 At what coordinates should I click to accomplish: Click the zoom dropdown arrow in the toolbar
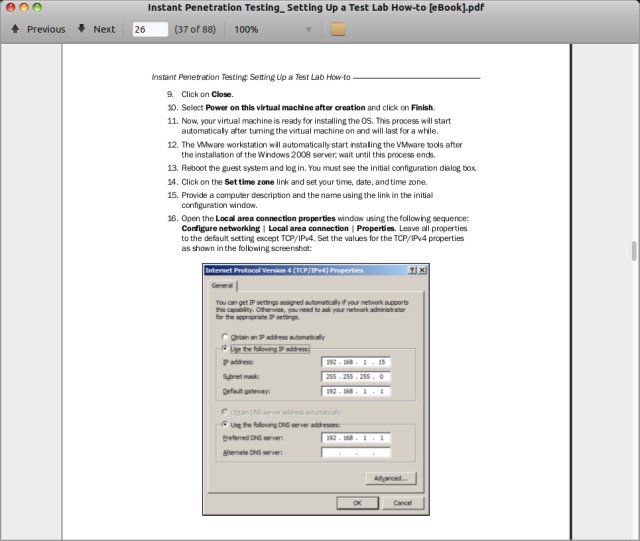[x=308, y=29]
